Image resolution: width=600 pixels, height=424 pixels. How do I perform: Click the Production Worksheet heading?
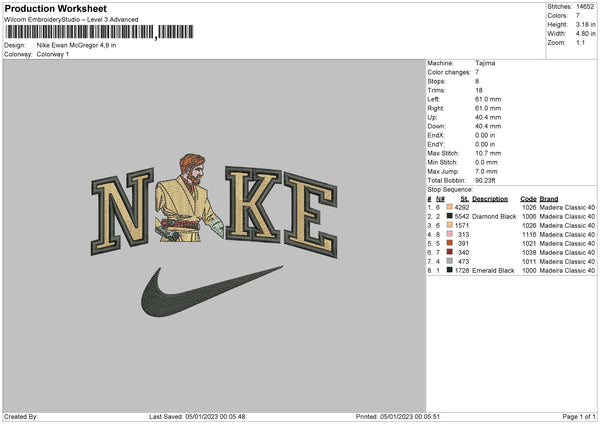pos(55,8)
